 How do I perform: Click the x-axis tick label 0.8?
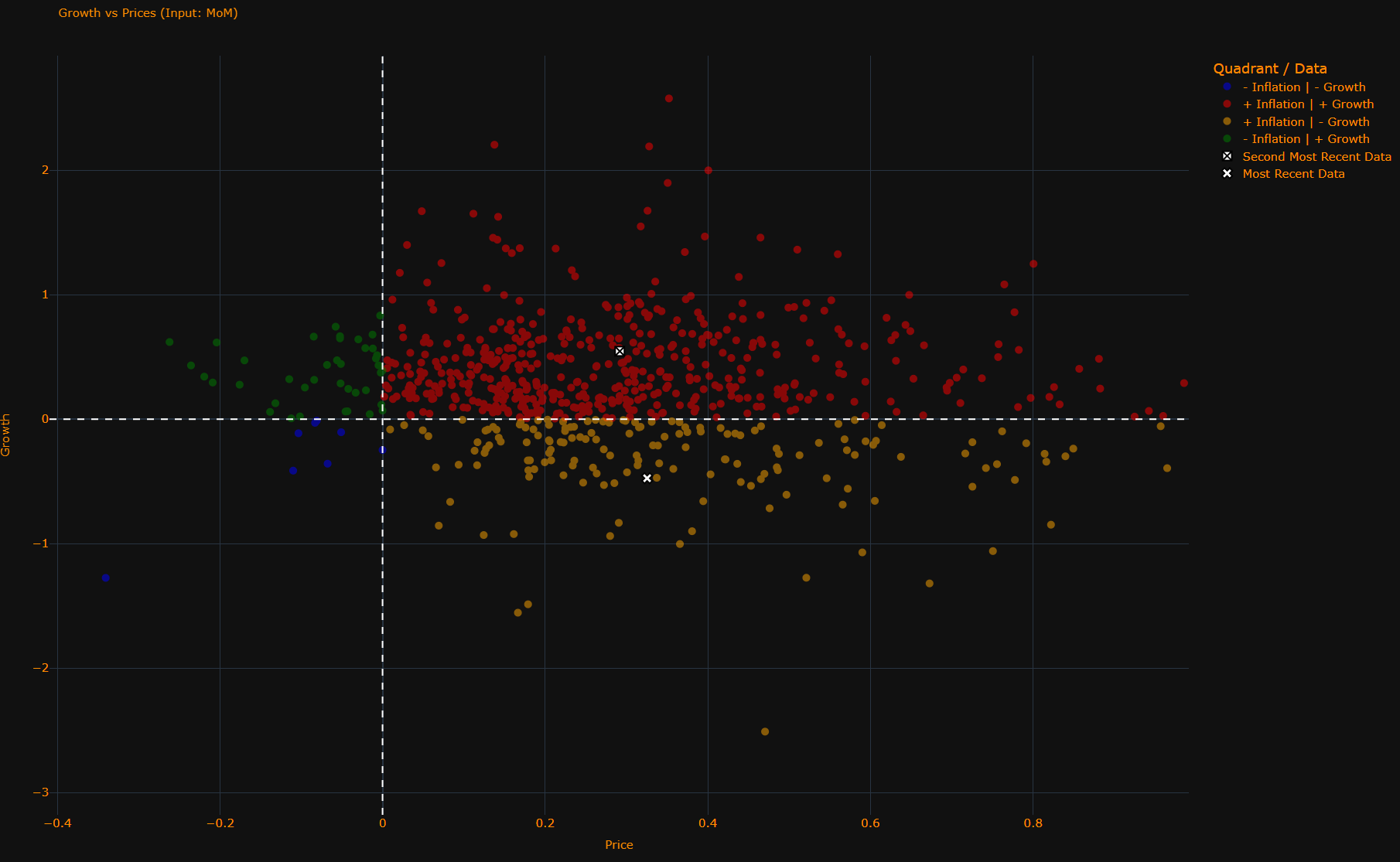click(1033, 823)
